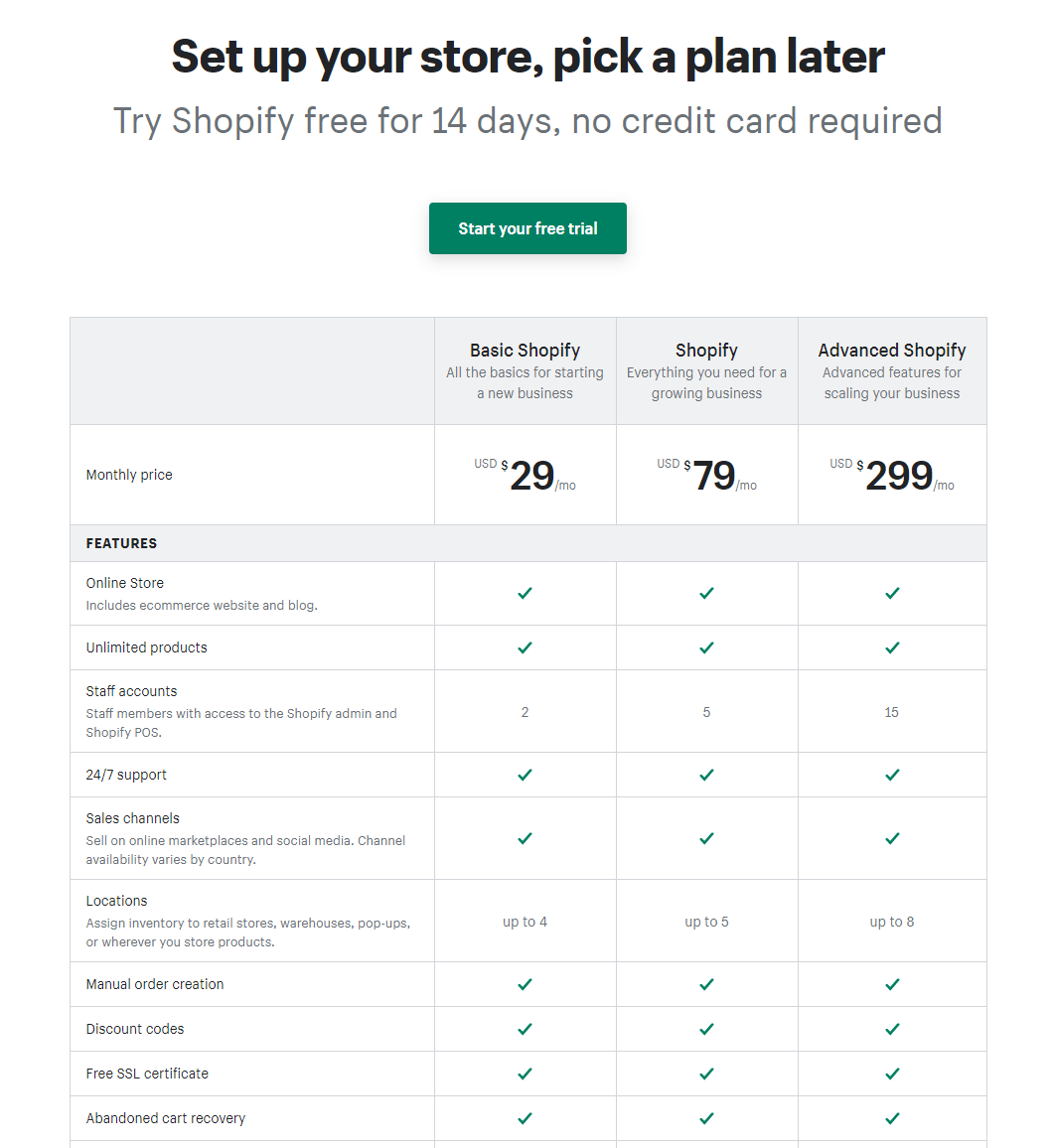The height and width of the screenshot is (1148, 1053).
Task: Click the FEATURES section header row
Action: (527, 543)
